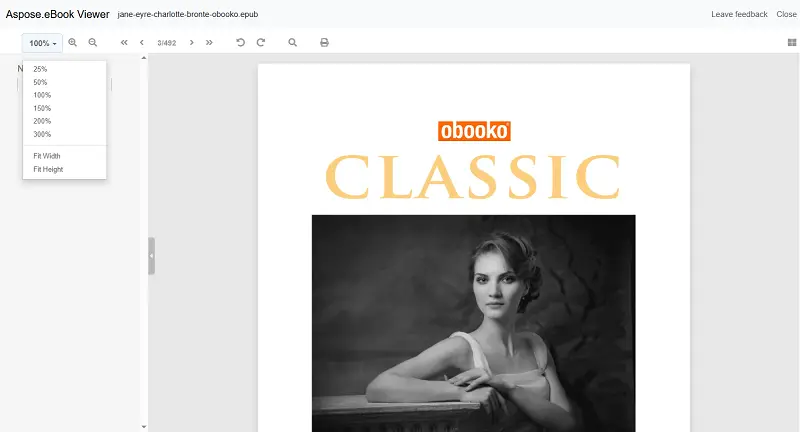Click the page number field 3/492
Screen dimensions: 800x432
click(167, 43)
